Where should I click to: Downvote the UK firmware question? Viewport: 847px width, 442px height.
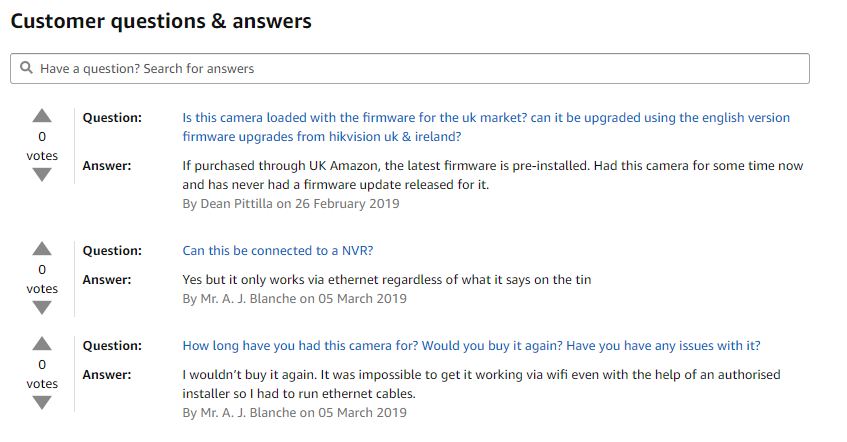[42, 175]
